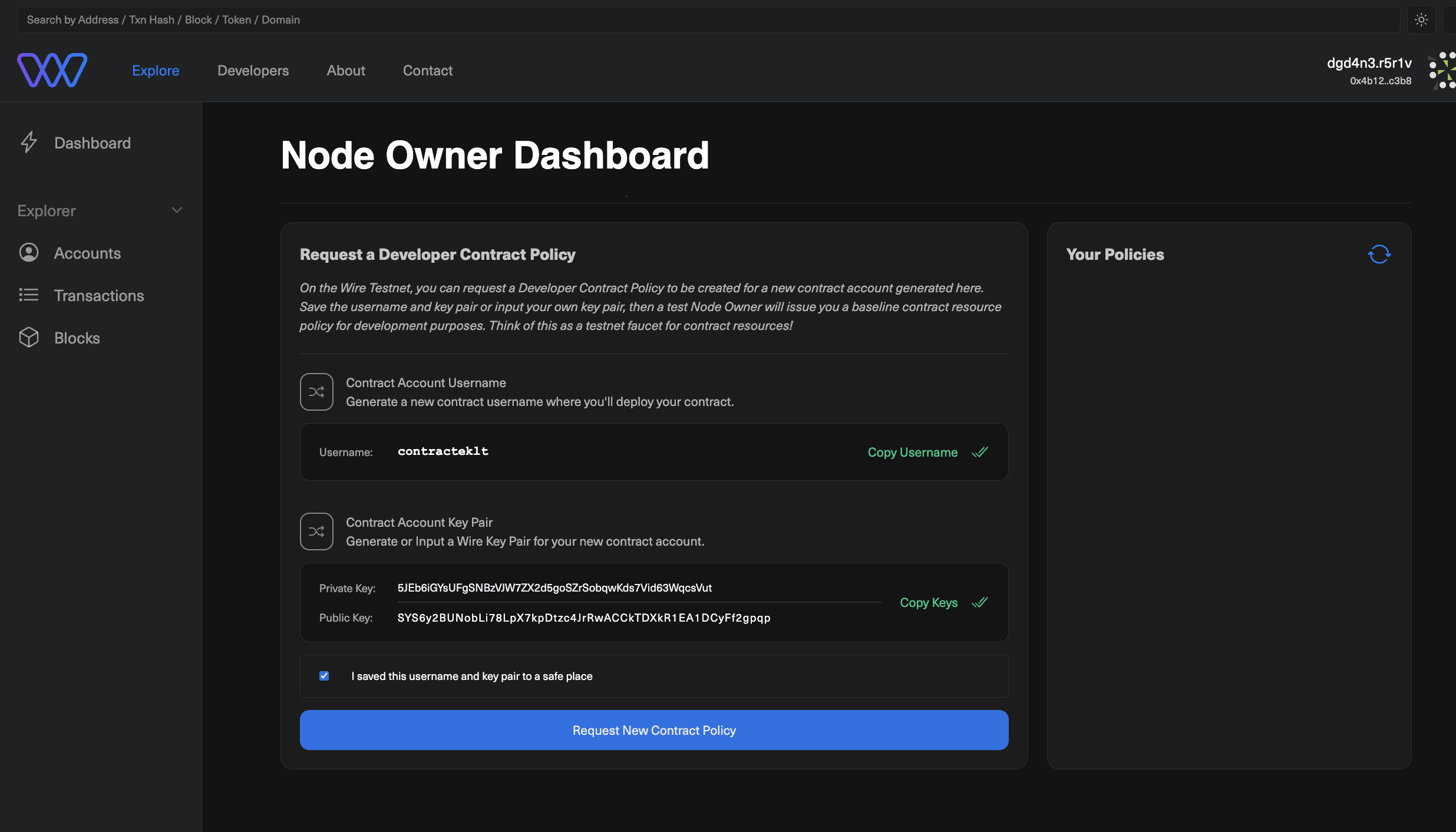Click the 'I saved this username' label text
The width and height of the screenshot is (1456, 832).
click(471, 676)
